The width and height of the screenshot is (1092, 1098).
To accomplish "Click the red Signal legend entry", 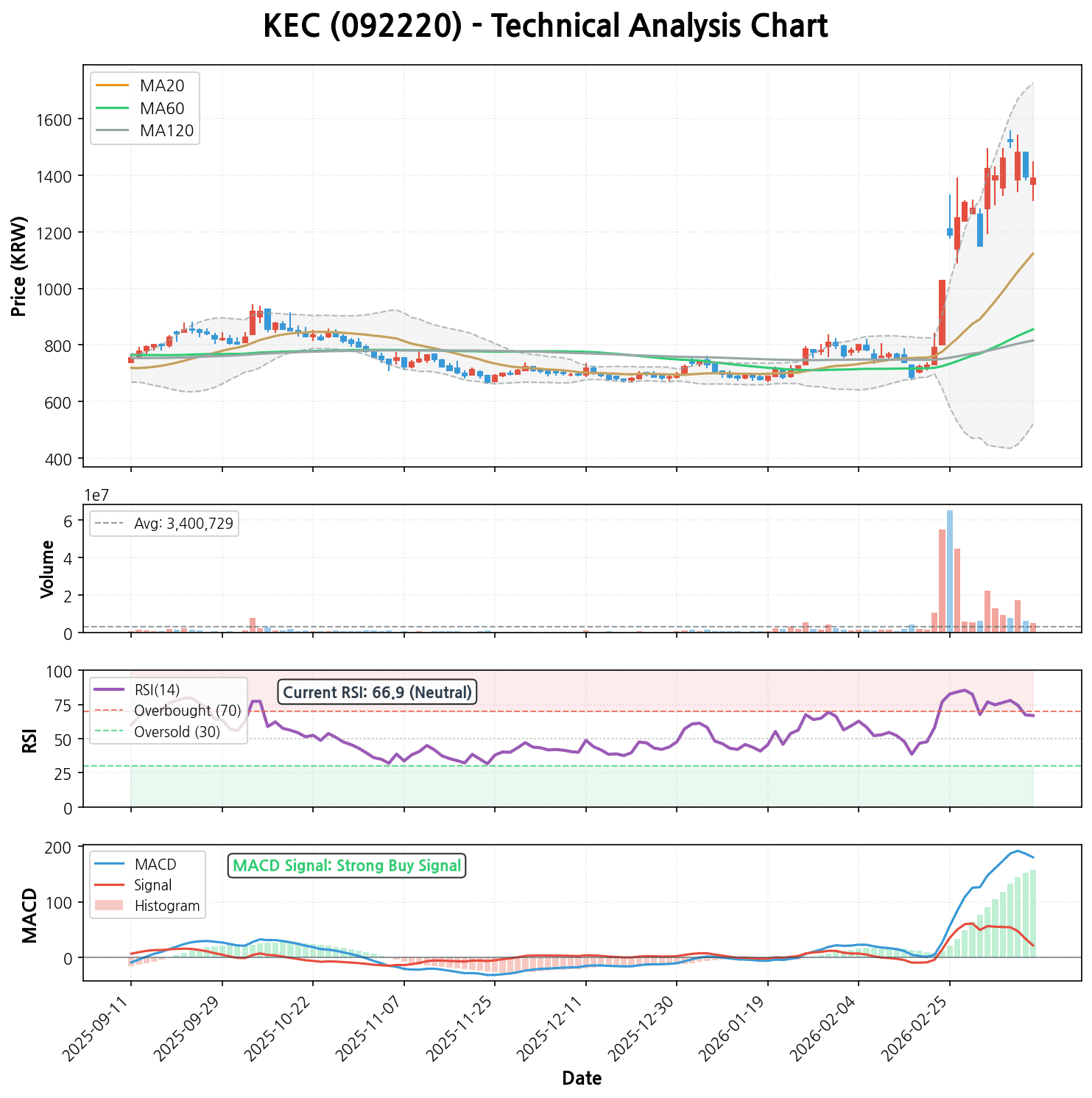I will [153, 885].
